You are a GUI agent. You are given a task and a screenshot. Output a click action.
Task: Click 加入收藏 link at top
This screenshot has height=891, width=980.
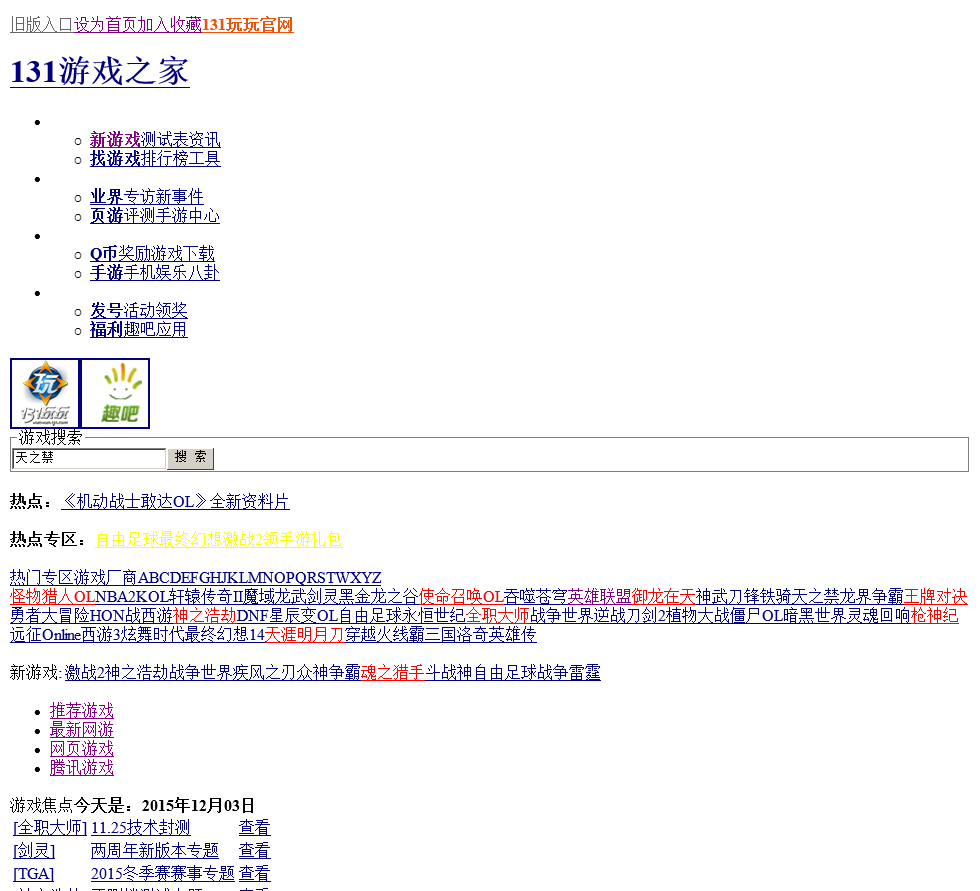pos(169,25)
